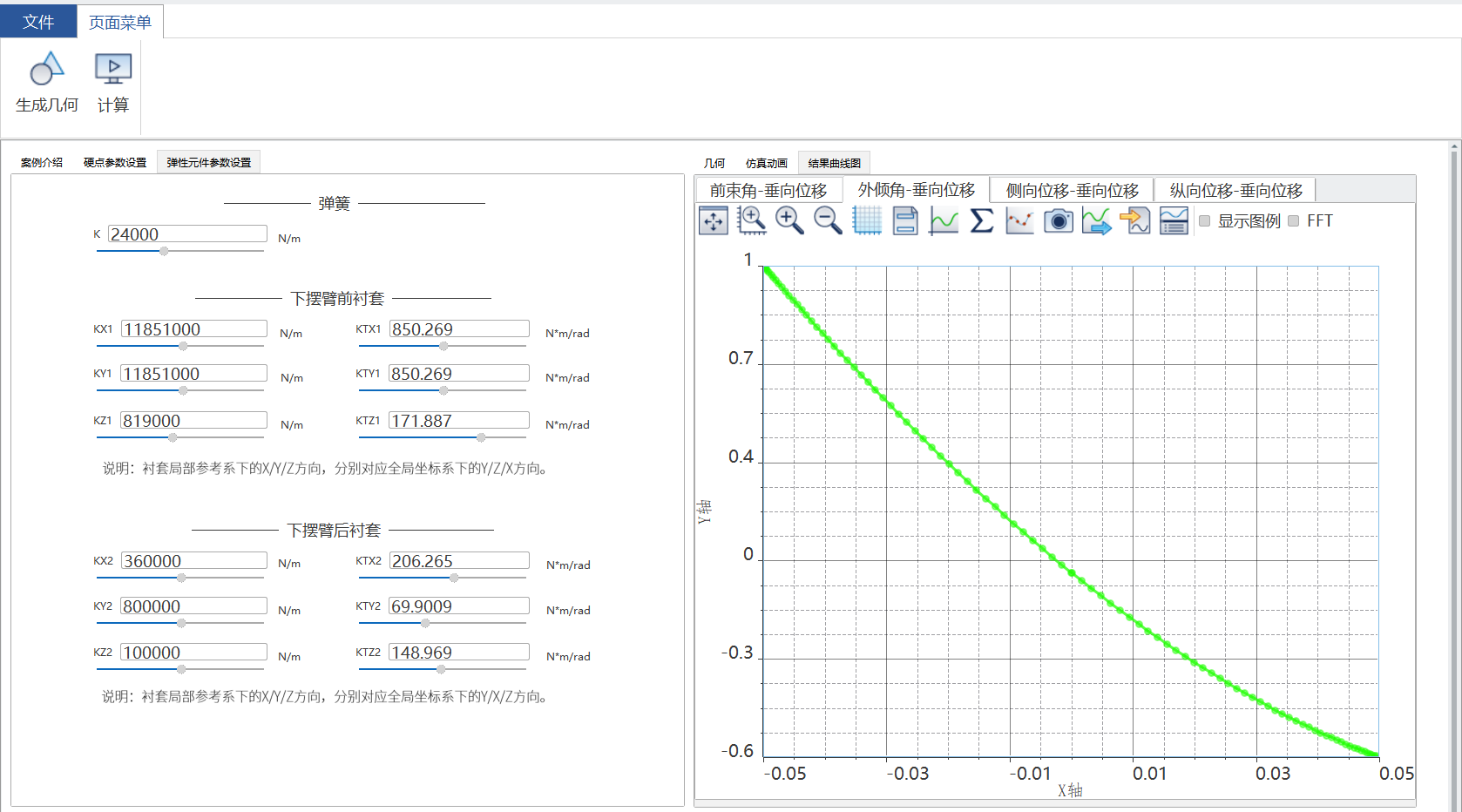Click the camera snapshot icon
1462x812 pixels.
(x=1059, y=221)
